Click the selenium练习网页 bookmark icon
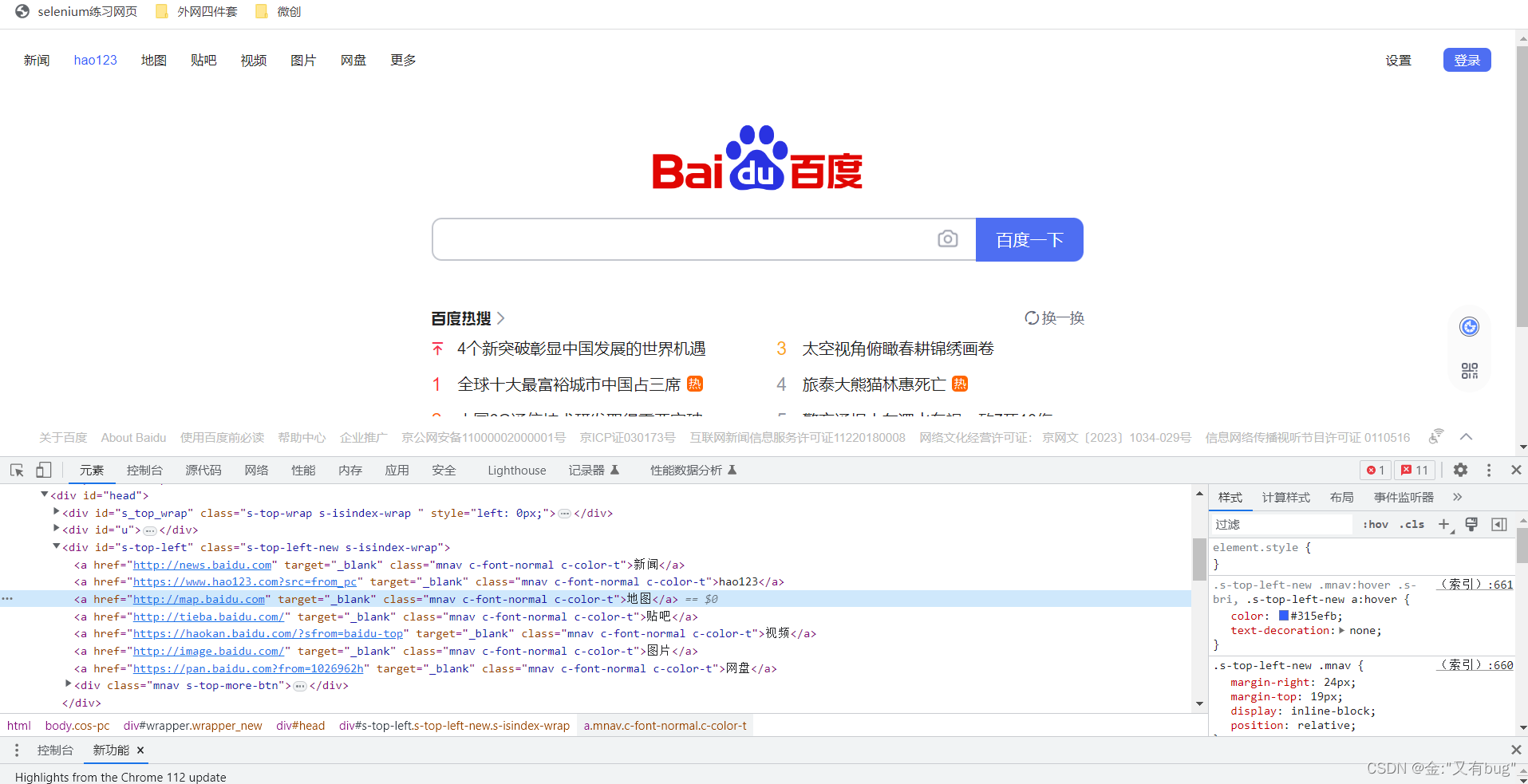Viewport: 1528px width, 784px height. coord(22,12)
